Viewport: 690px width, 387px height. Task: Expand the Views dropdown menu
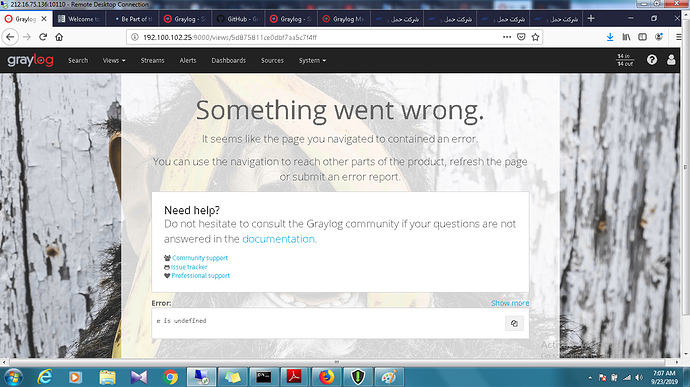pyautogui.click(x=114, y=60)
